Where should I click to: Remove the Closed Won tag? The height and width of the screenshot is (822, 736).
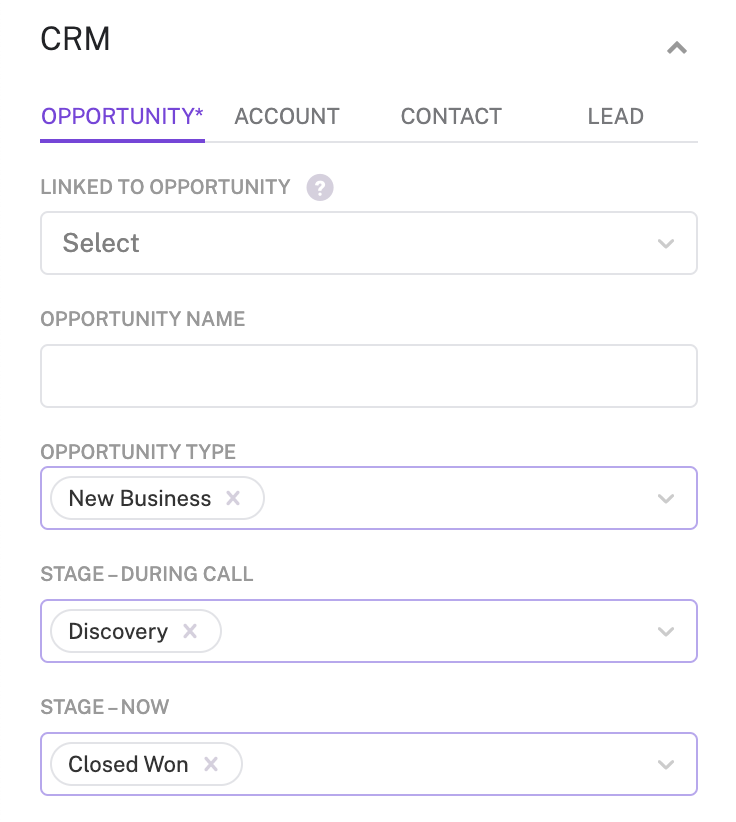click(211, 764)
